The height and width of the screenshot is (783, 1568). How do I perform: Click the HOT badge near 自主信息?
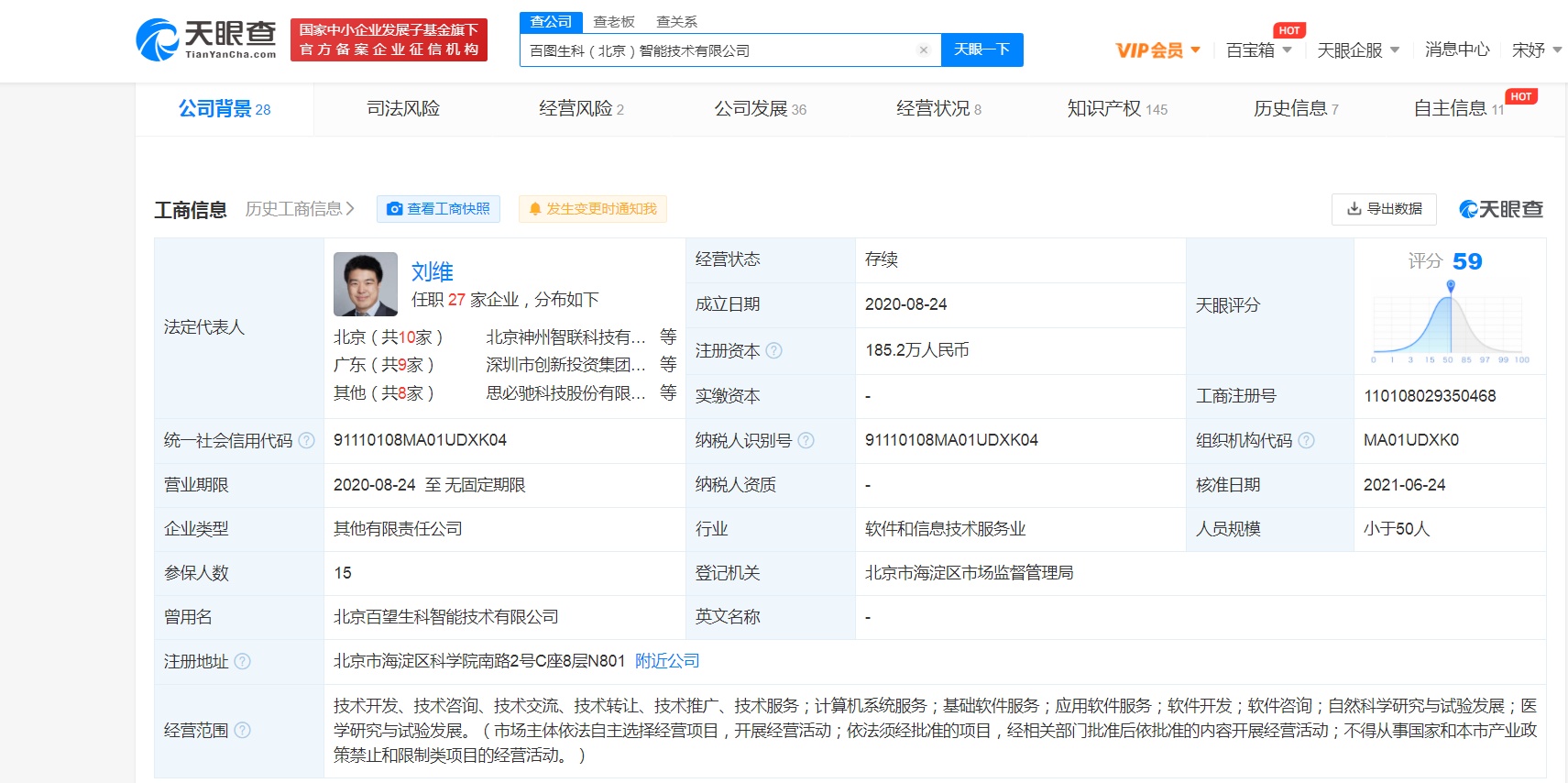pos(1521,96)
